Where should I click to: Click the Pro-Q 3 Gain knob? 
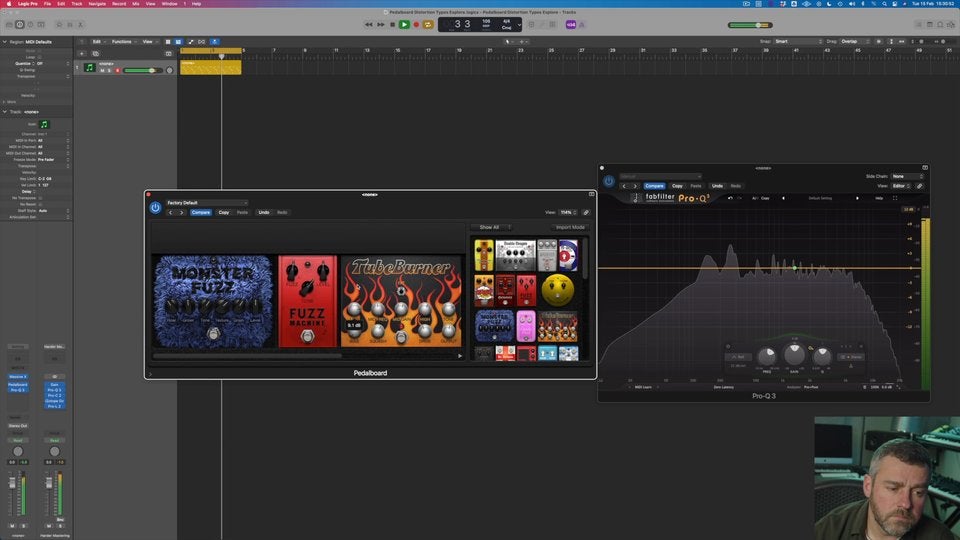coord(794,354)
